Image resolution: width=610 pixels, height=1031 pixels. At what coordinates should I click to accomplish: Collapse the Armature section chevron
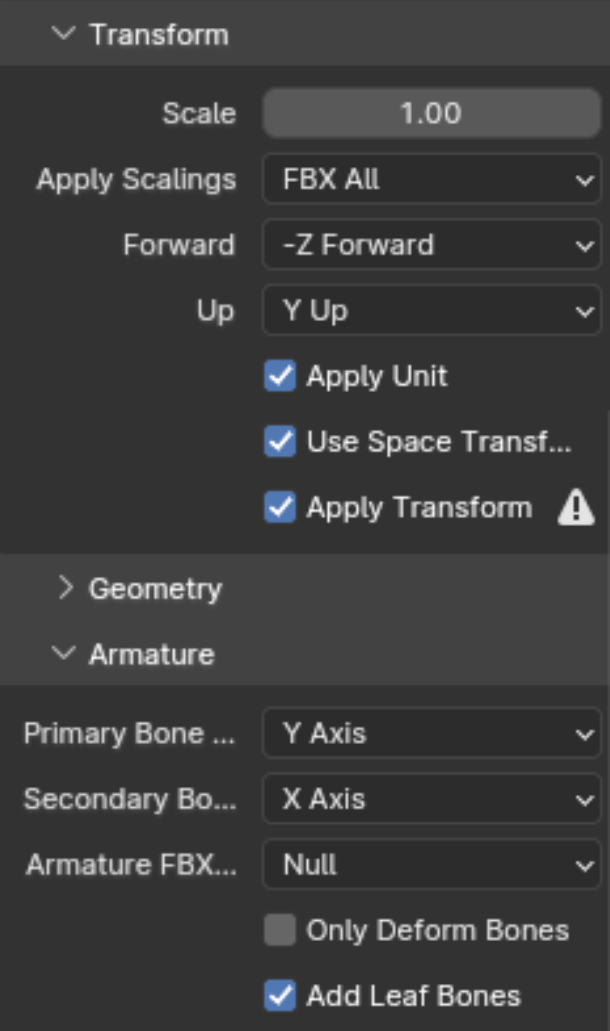pos(63,653)
